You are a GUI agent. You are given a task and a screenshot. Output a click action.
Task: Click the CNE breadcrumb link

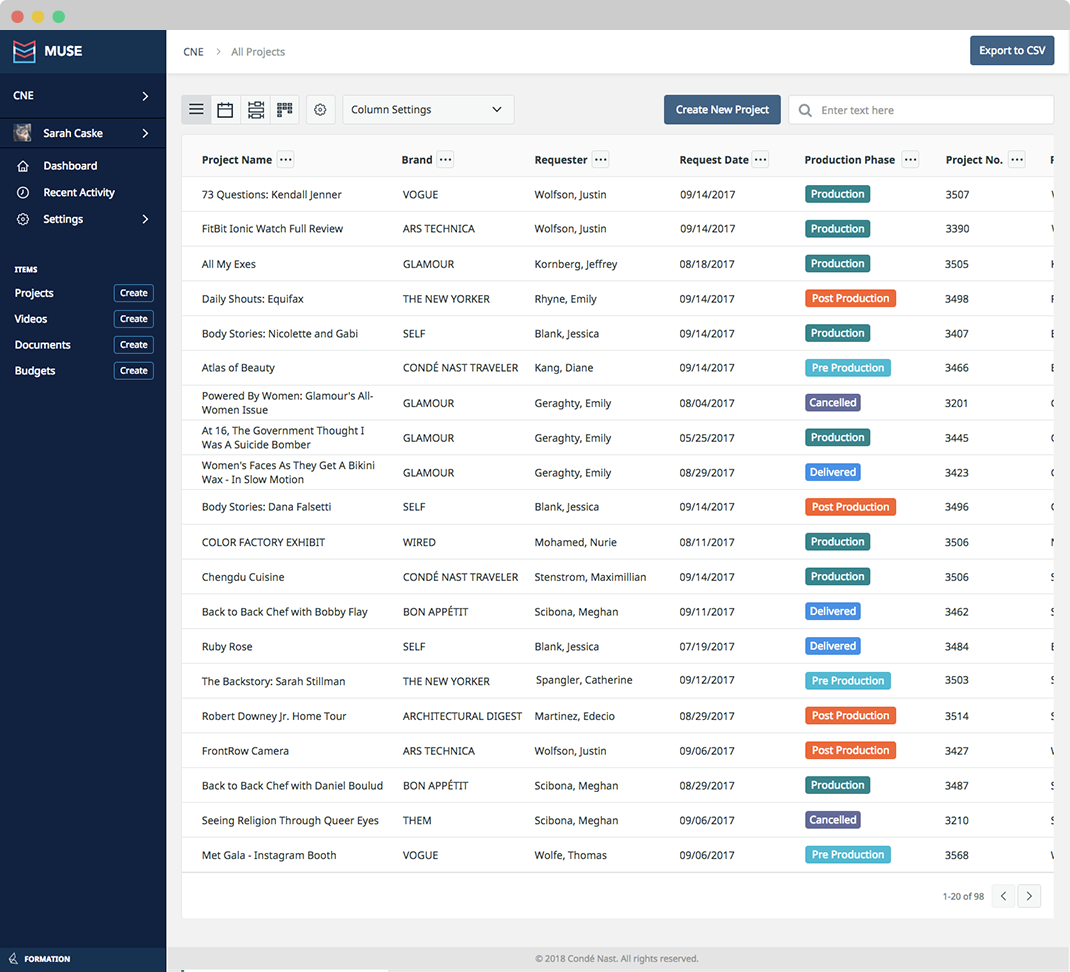(193, 52)
